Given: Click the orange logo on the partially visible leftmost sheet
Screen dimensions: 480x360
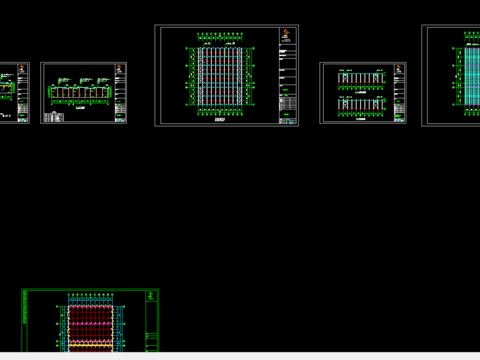Looking at the screenshot, I should pyautogui.click(x=22, y=67).
